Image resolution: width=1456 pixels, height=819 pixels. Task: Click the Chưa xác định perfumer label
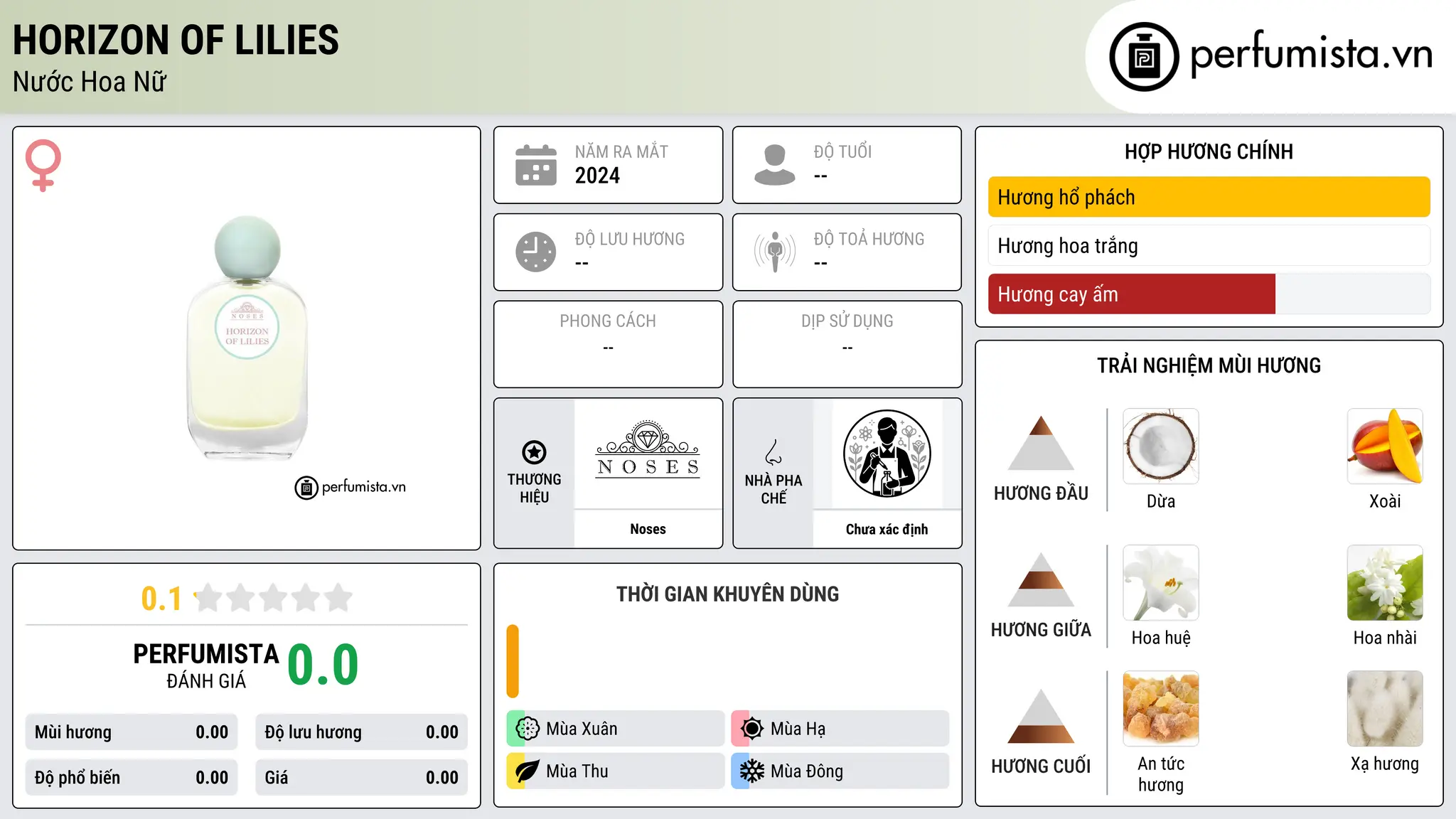[887, 529]
